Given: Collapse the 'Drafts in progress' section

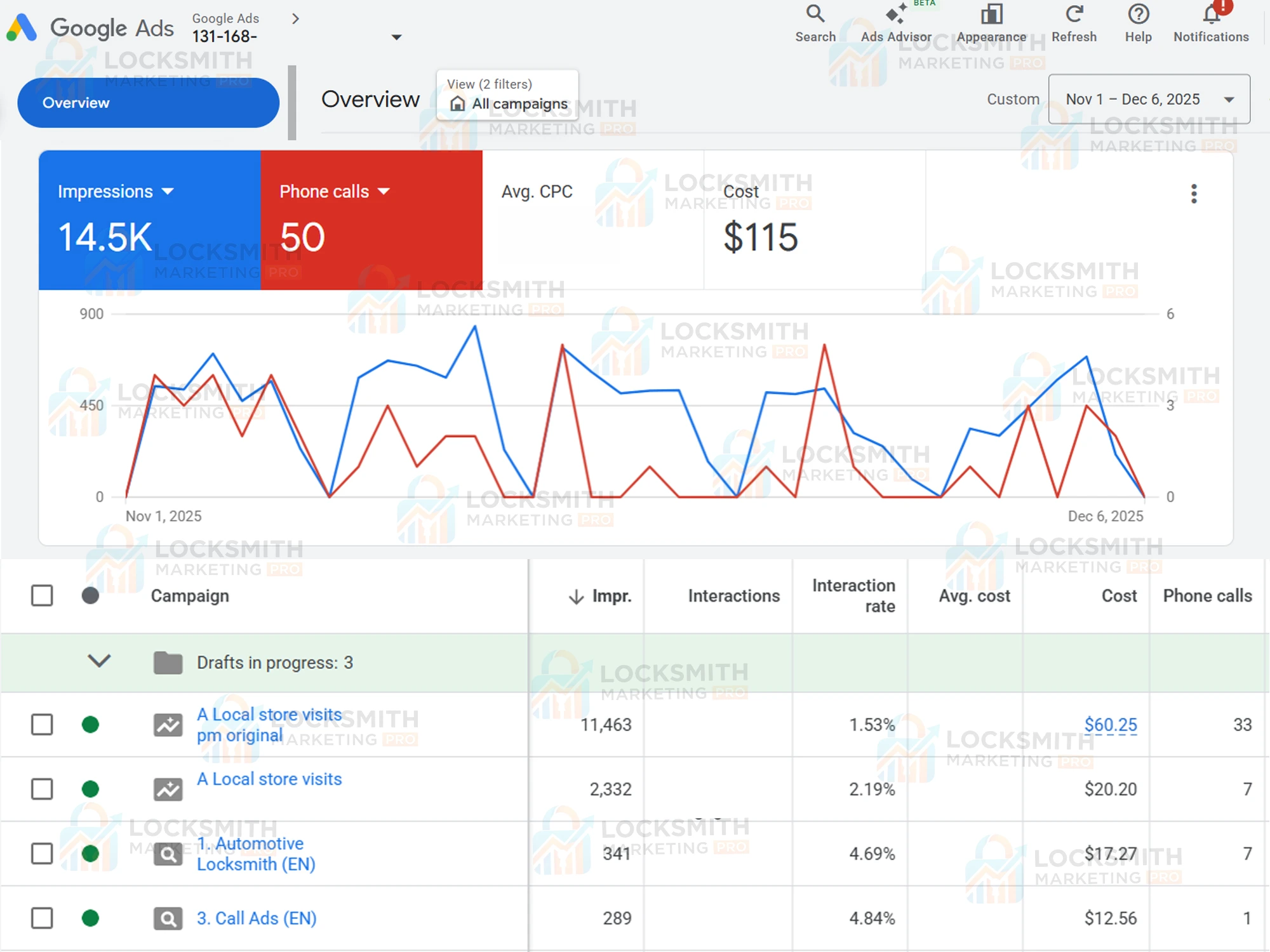Looking at the screenshot, I should click(x=99, y=661).
